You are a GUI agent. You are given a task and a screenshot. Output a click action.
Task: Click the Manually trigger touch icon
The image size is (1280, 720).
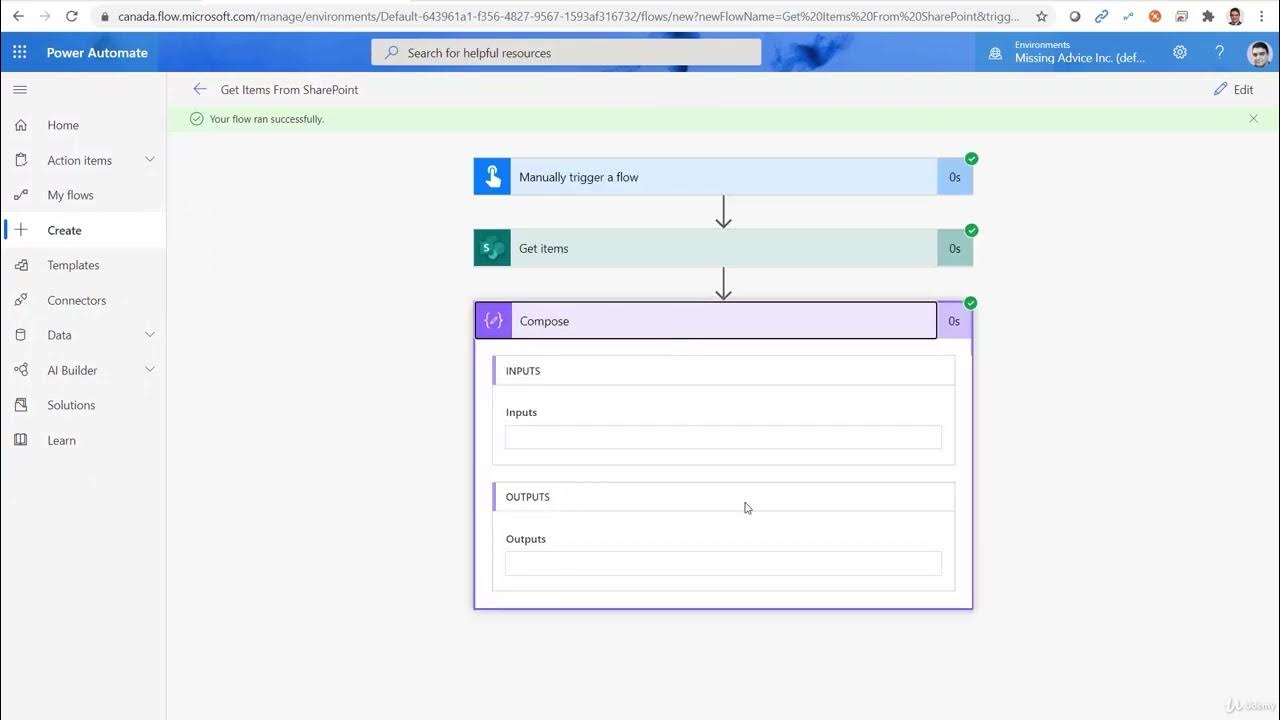(492, 177)
